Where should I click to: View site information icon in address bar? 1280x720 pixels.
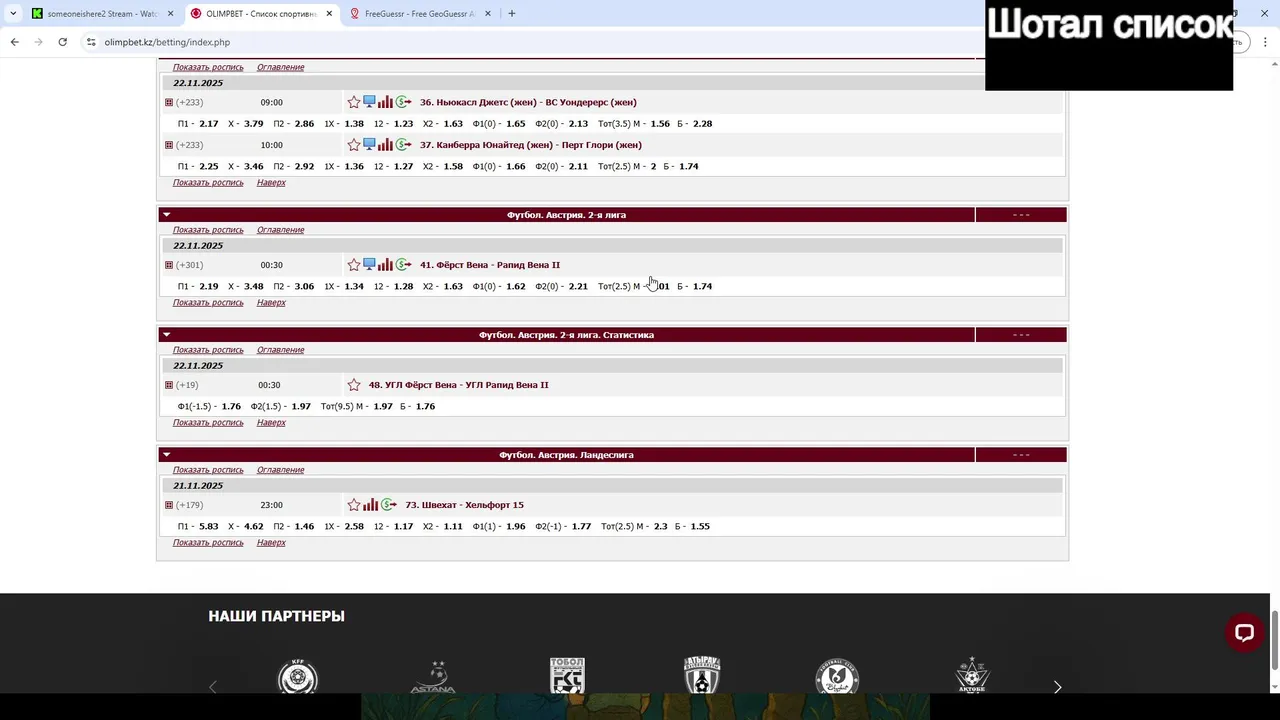(91, 42)
